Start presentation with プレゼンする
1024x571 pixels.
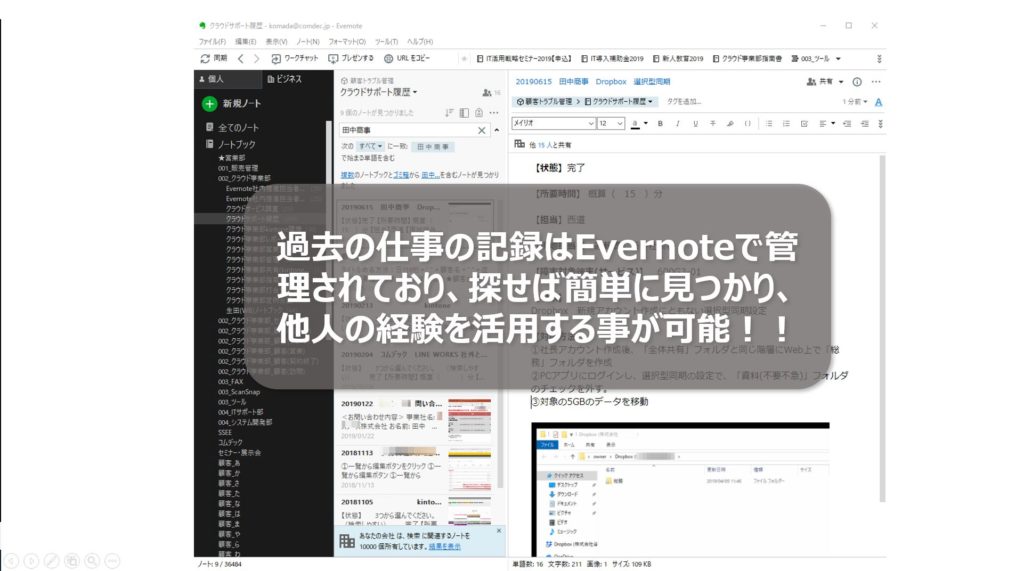click(x=351, y=58)
